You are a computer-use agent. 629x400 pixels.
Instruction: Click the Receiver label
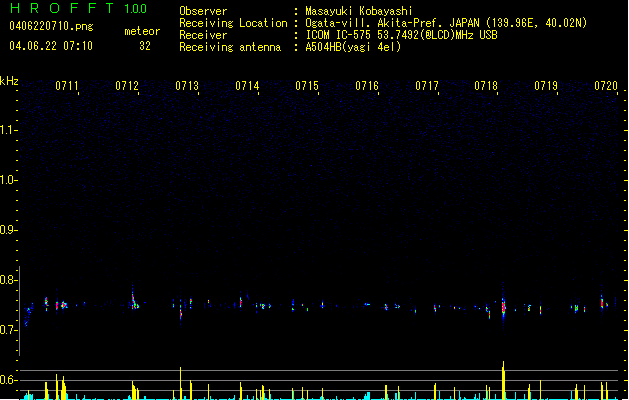click(203, 35)
